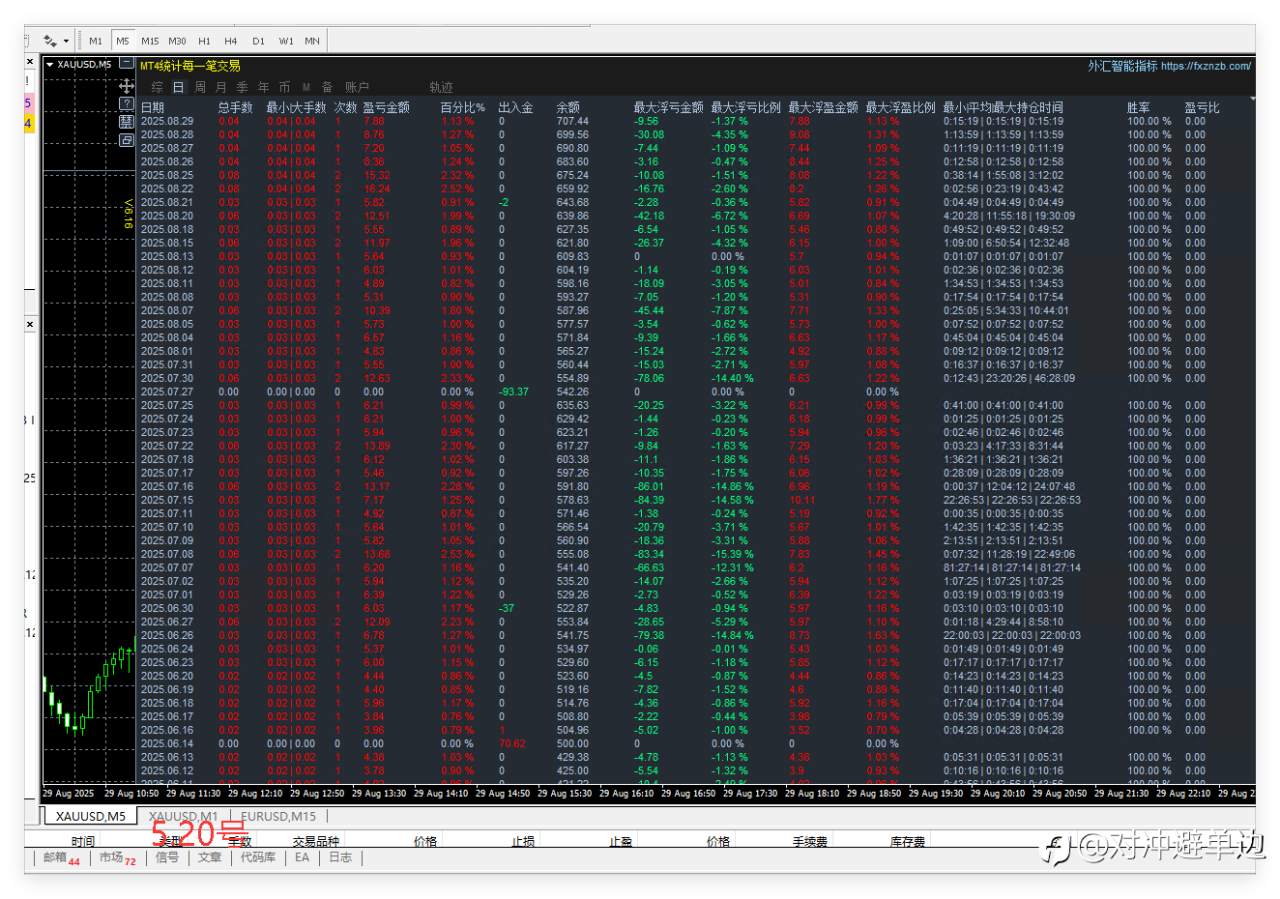The height and width of the screenshot is (899, 1280).
Task: Select the M1 timeframe
Action: point(95,41)
